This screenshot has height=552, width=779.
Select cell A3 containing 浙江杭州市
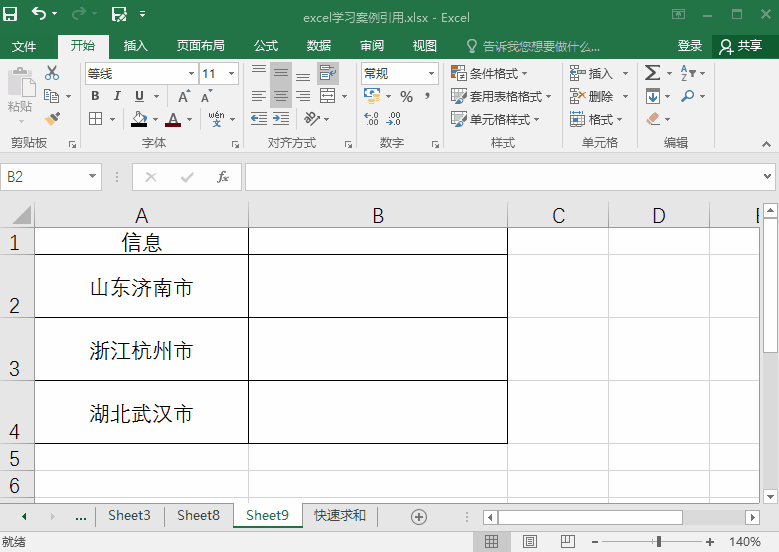tap(141, 350)
